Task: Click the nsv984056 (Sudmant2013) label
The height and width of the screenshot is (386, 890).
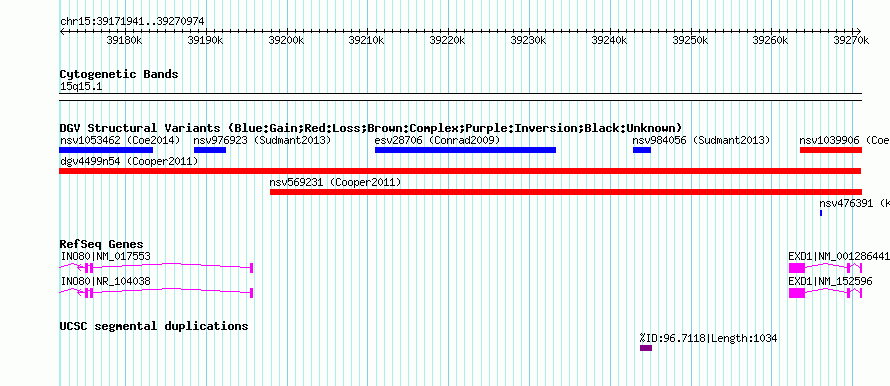Action: 702,140
